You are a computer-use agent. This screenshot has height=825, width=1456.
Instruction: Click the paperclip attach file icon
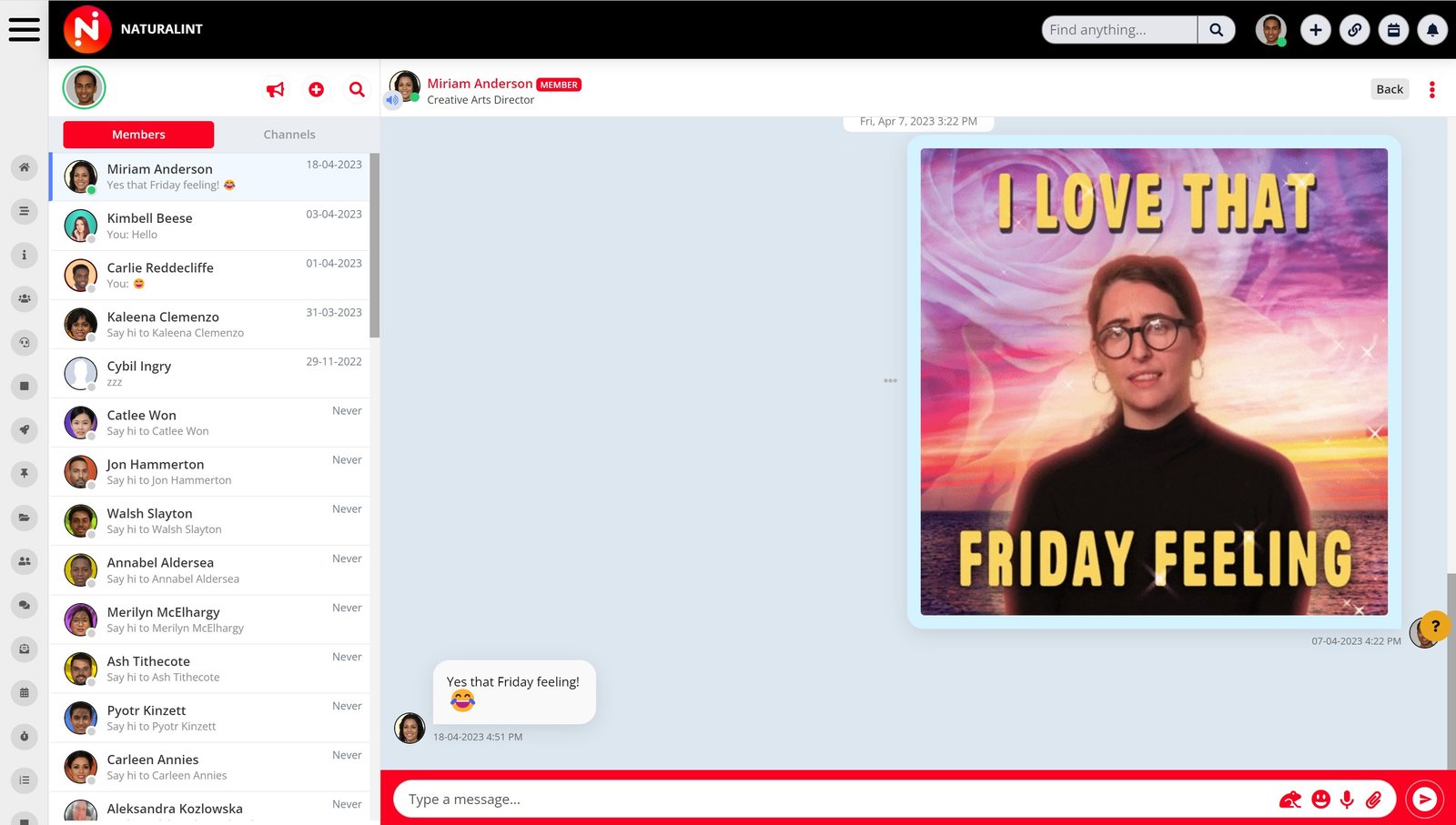pyautogui.click(x=1374, y=800)
